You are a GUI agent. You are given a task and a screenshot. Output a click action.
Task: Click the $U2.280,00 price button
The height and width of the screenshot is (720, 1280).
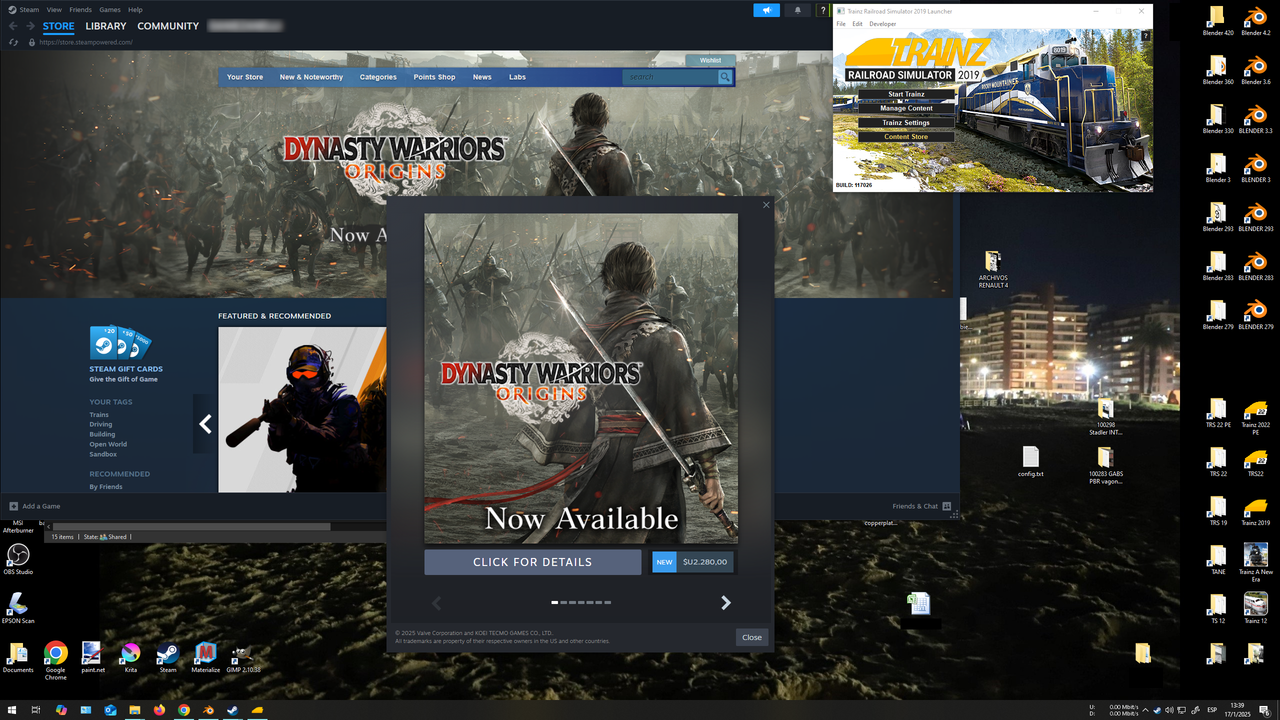pyautogui.click(x=705, y=562)
